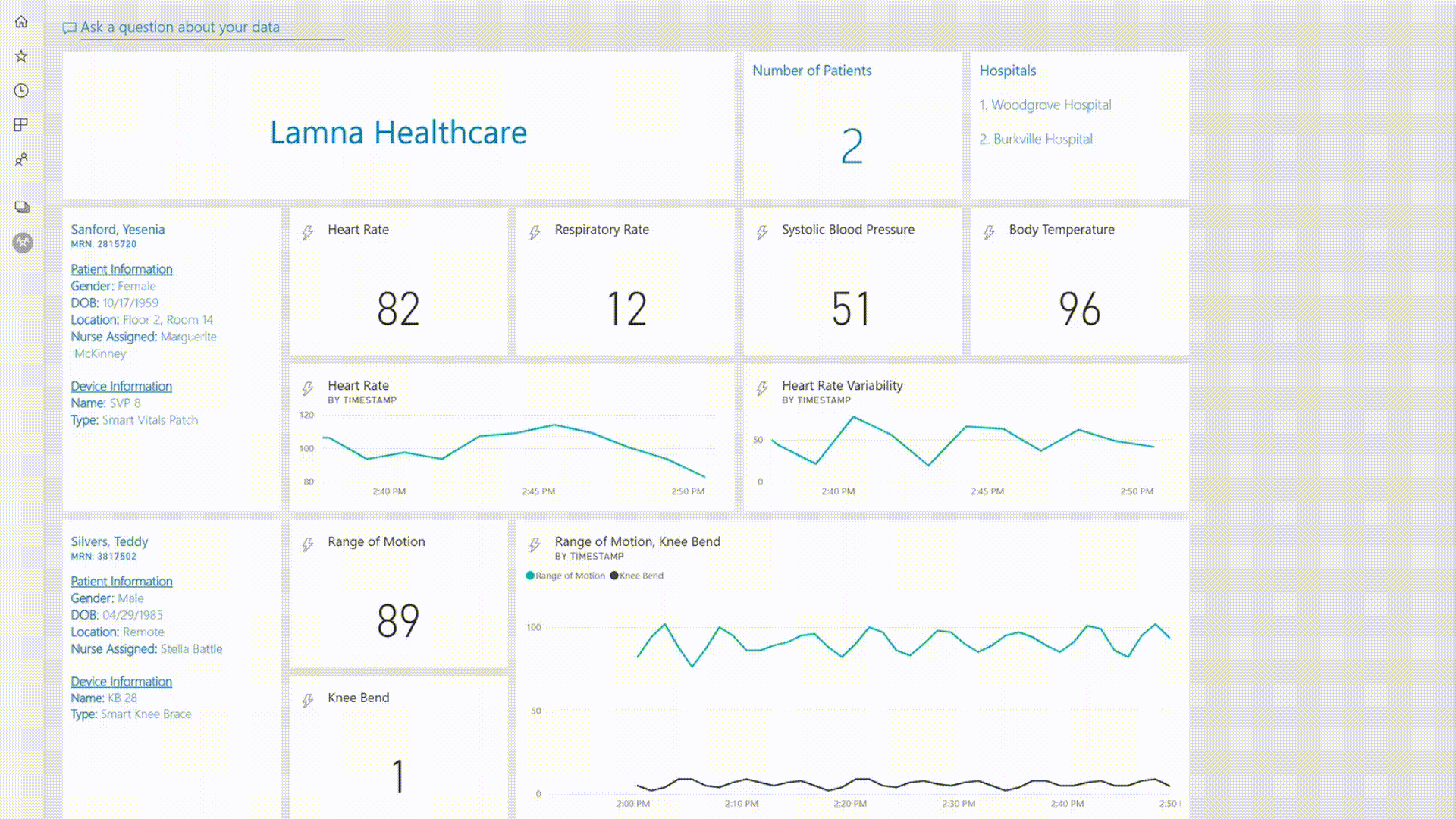Image resolution: width=1456 pixels, height=819 pixels.
Task: Click patient name Silvers, Teddy
Action: point(109,541)
